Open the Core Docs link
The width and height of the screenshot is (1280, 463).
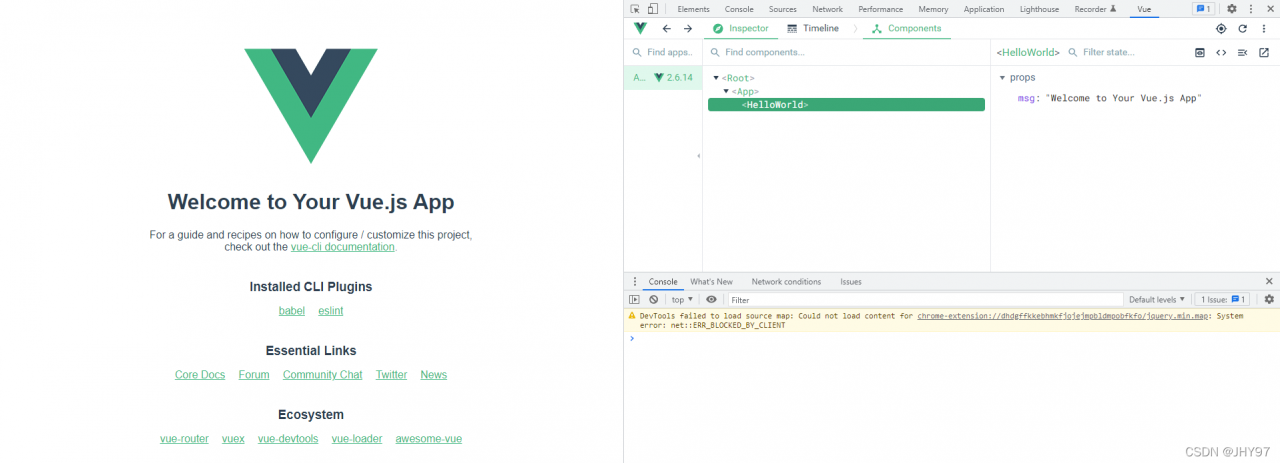coord(200,375)
